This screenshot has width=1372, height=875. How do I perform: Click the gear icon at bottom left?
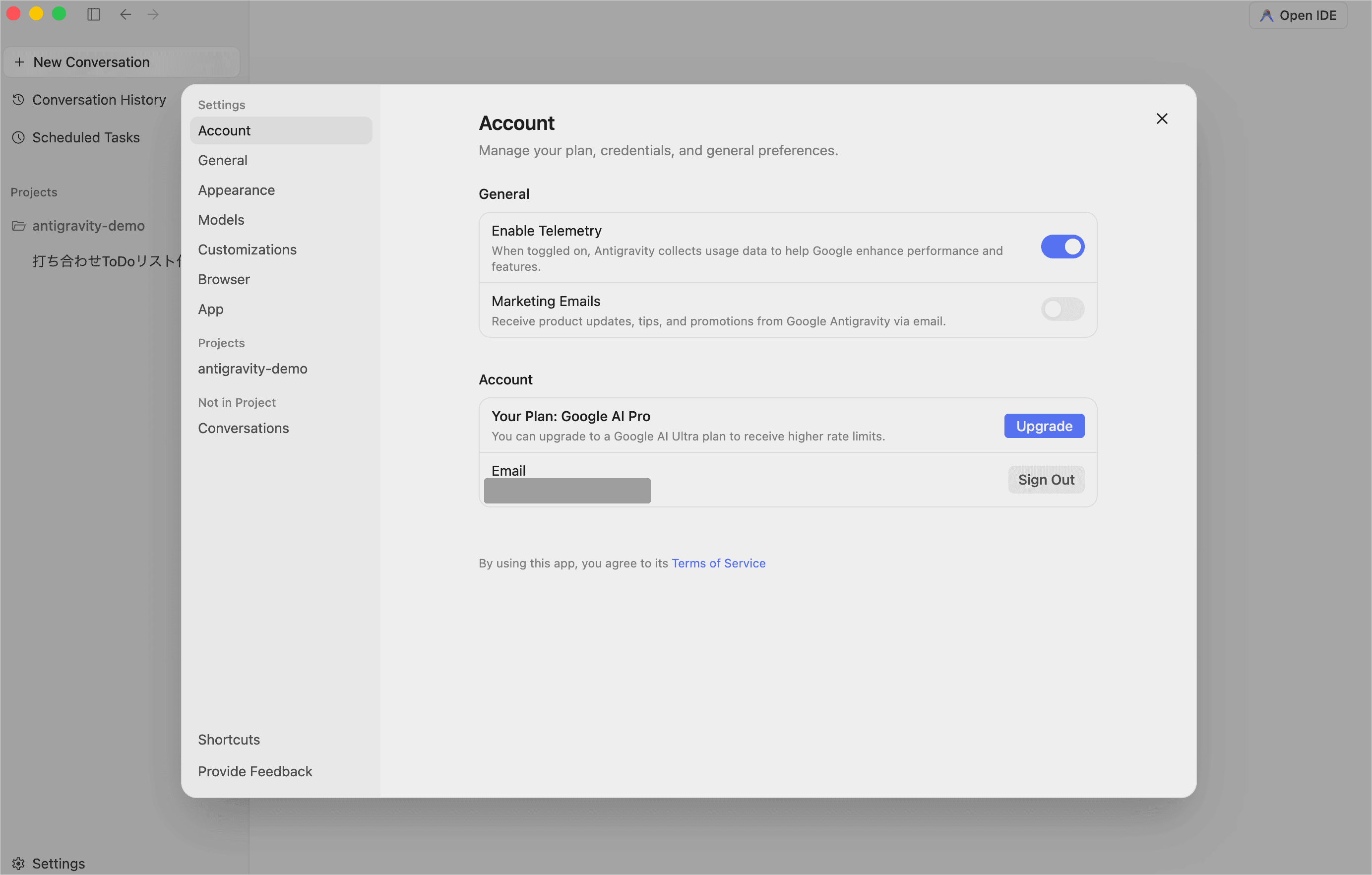pyautogui.click(x=18, y=863)
